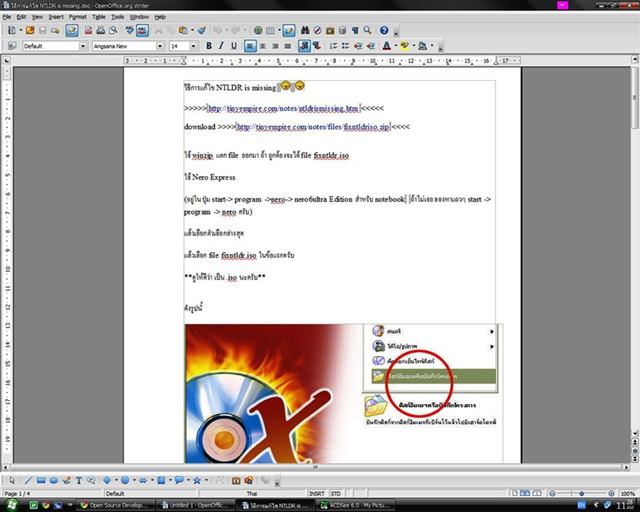This screenshot has height=512, width=640.
Task: Toggle Italic formatting
Action: (221, 46)
